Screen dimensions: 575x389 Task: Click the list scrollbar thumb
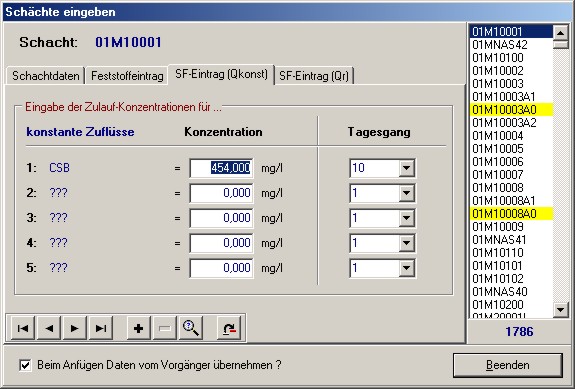[560, 44]
